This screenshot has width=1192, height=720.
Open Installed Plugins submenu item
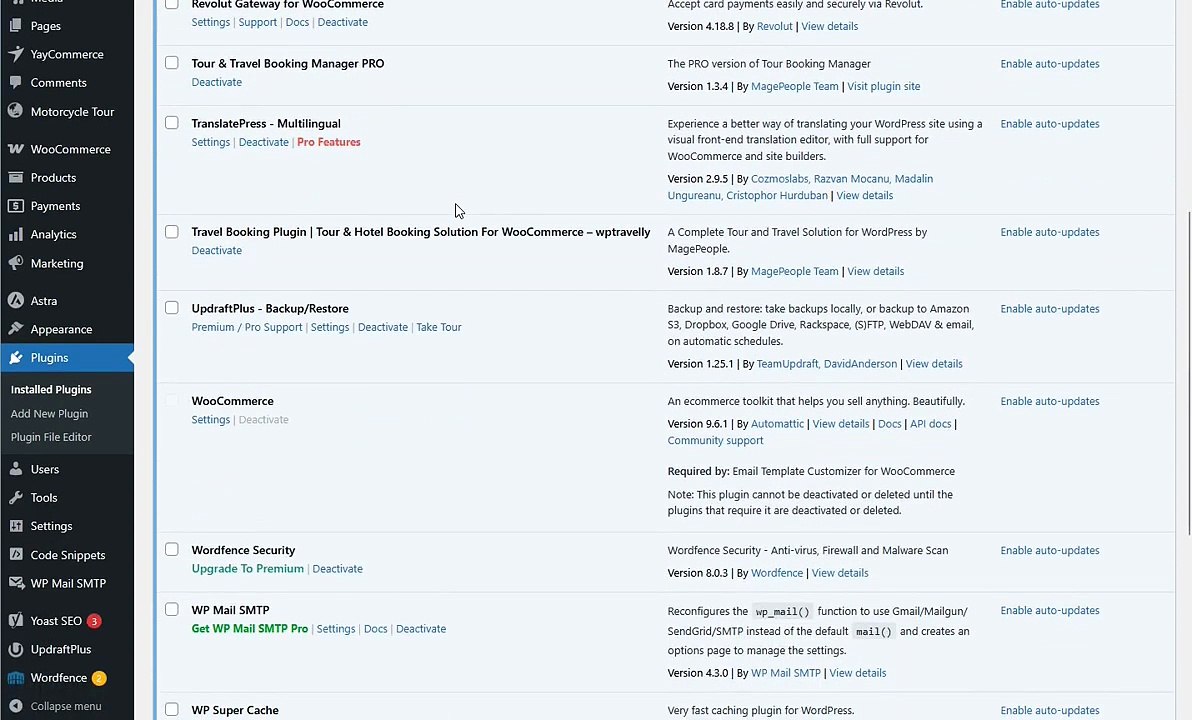tap(51, 389)
